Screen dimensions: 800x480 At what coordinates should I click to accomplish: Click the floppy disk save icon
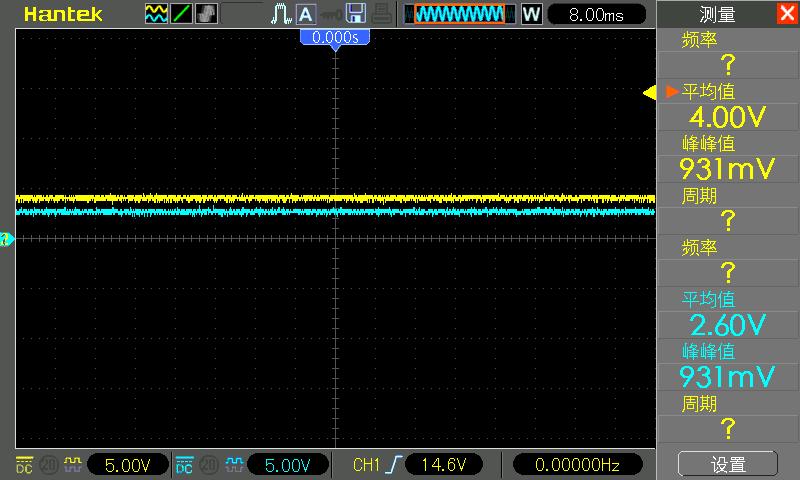(x=355, y=14)
